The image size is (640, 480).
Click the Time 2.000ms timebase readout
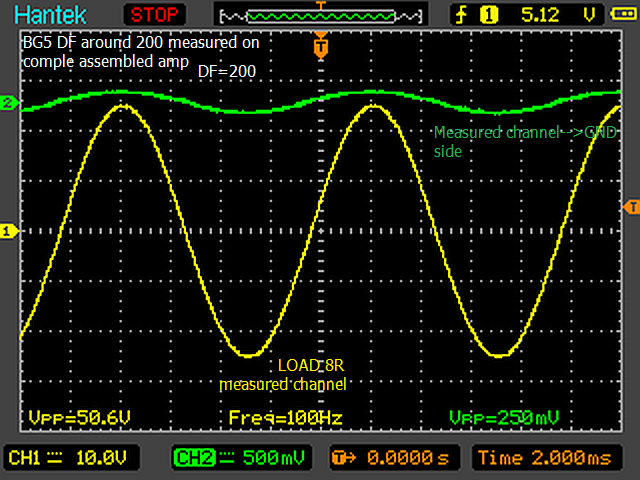547,458
